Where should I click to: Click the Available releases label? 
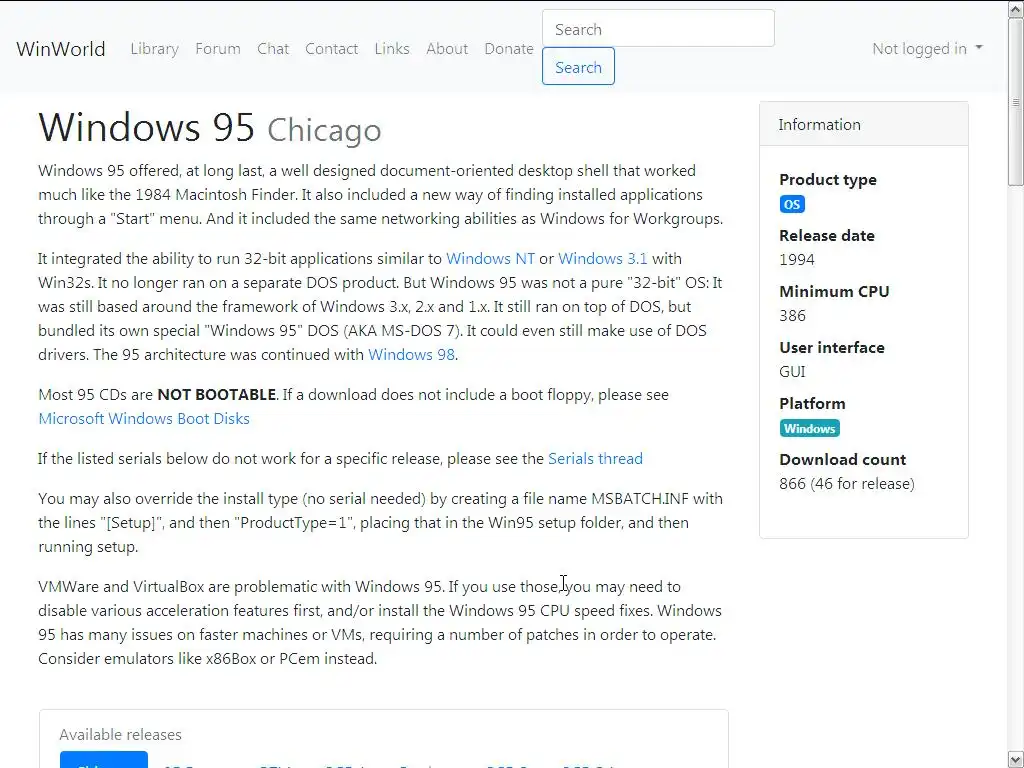coord(120,735)
